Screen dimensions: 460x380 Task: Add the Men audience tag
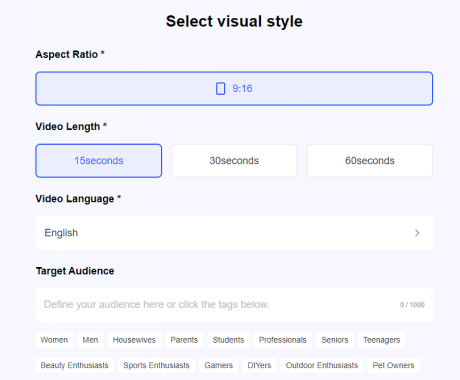point(90,340)
